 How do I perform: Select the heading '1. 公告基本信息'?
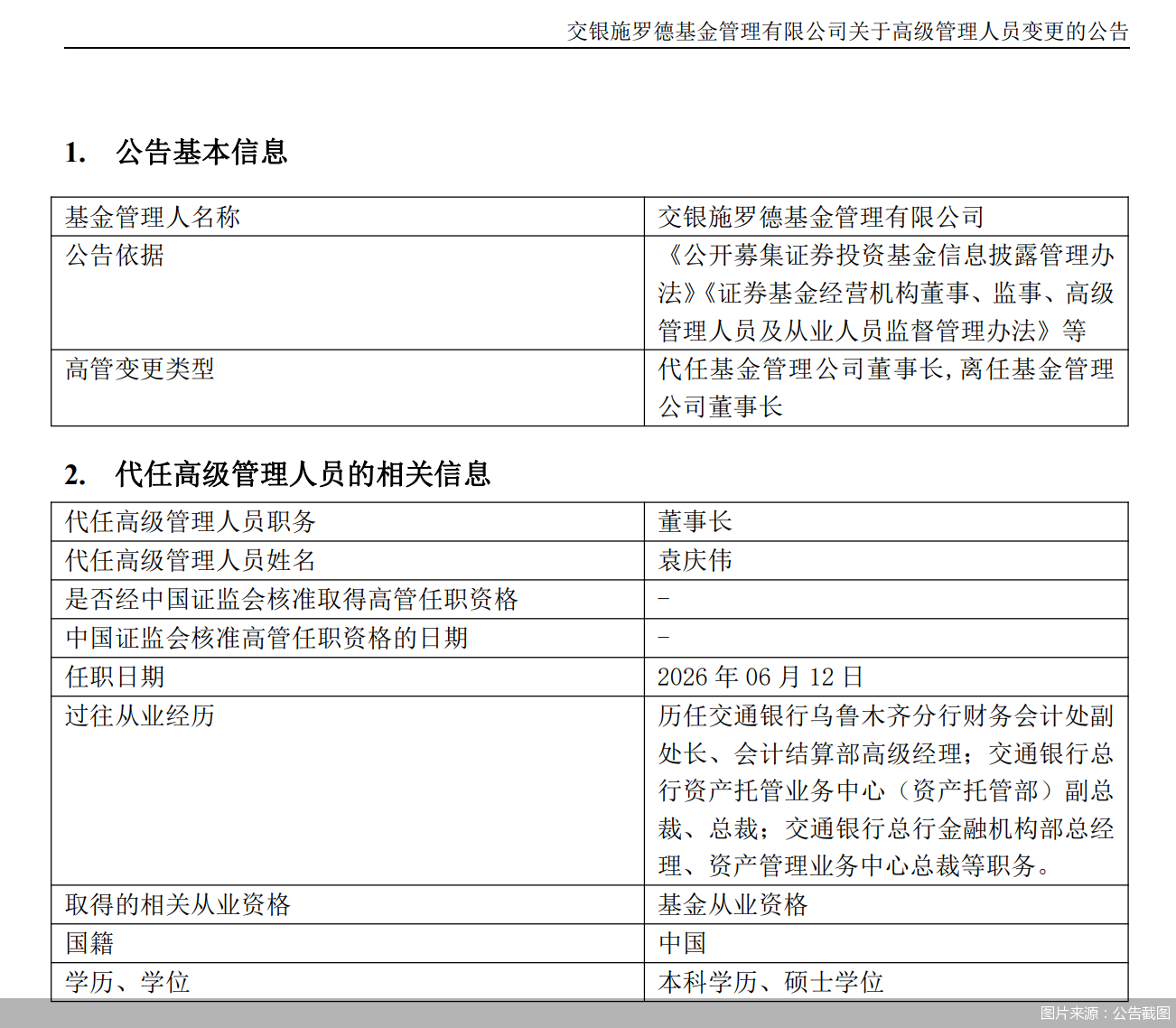point(176,152)
